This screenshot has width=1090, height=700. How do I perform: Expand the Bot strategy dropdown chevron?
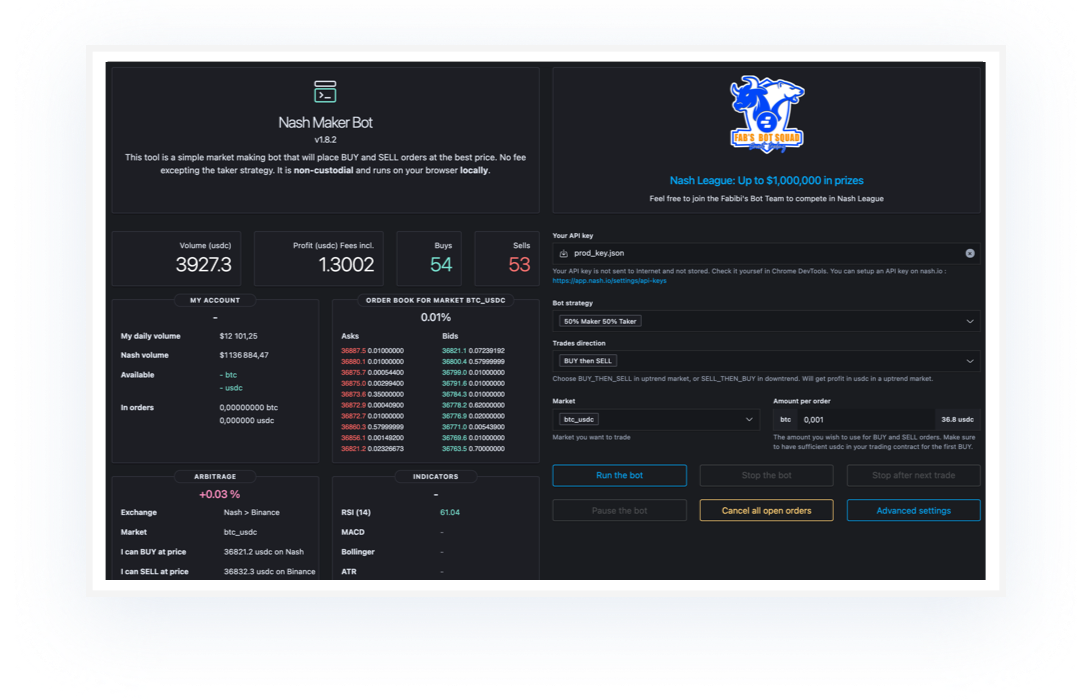(970, 321)
